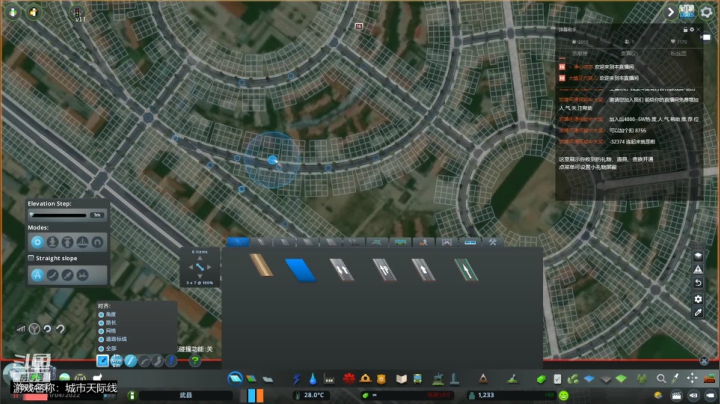Click the green info button beside city name
The image size is (720, 404).
131,395
